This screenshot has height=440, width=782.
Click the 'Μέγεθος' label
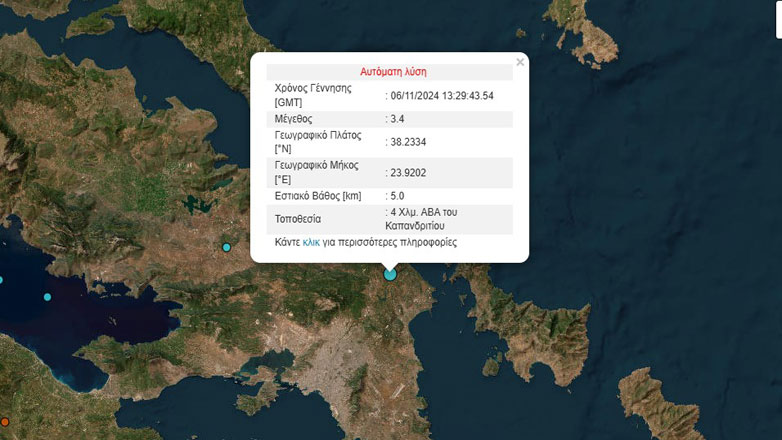click(x=293, y=119)
